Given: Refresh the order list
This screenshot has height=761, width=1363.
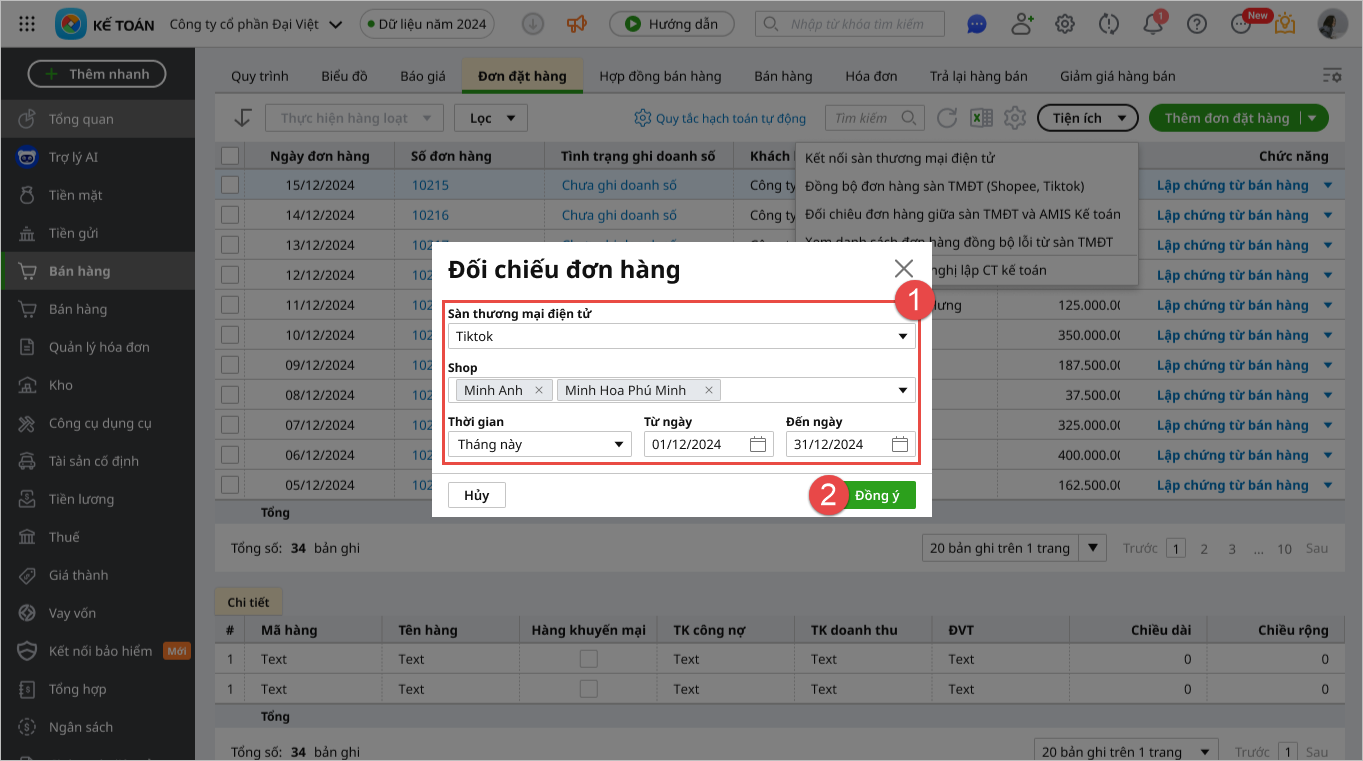Looking at the screenshot, I should (947, 118).
